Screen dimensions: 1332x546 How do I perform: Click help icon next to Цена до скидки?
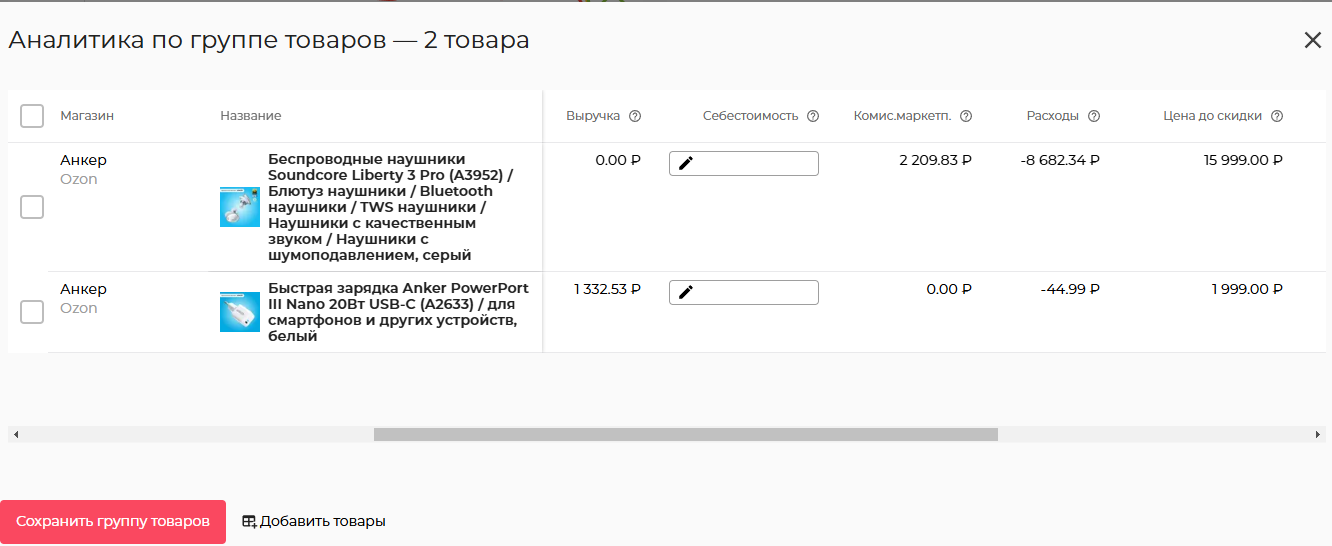coord(1277,116)
